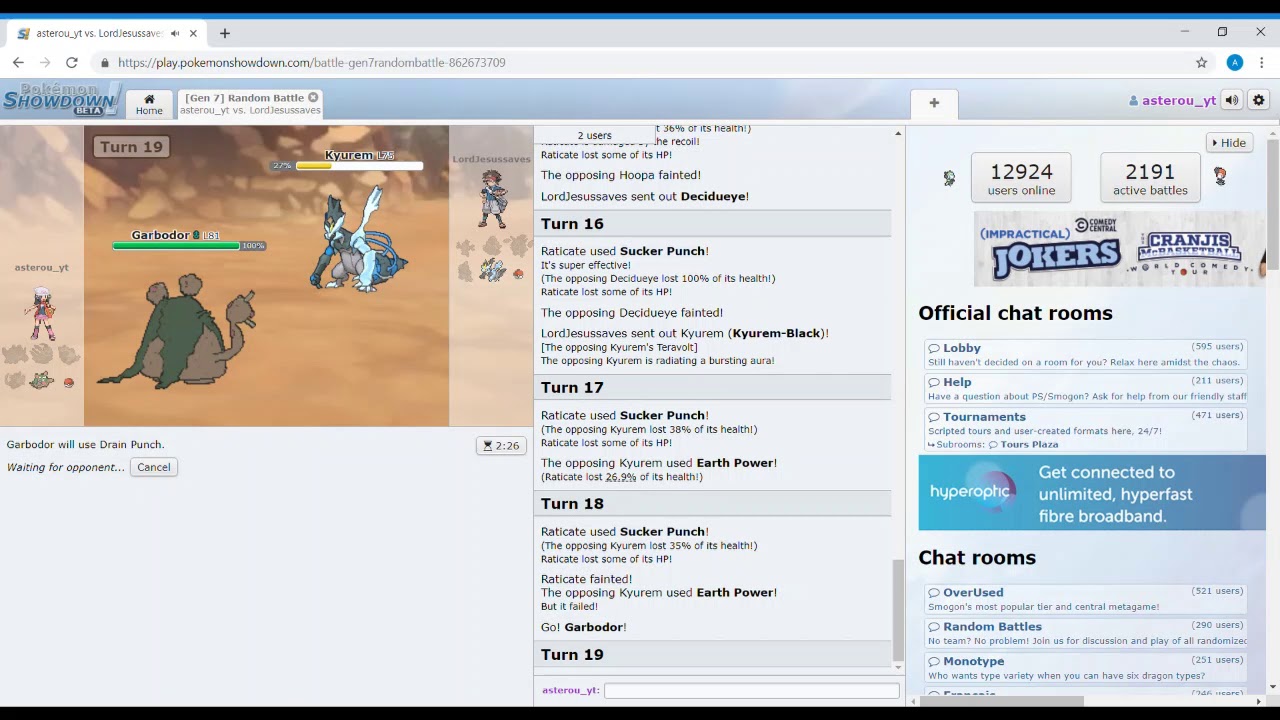Hide the rooms panel
The width and height of the screenshot is (1280, 720).
(x=1228, y=143)
